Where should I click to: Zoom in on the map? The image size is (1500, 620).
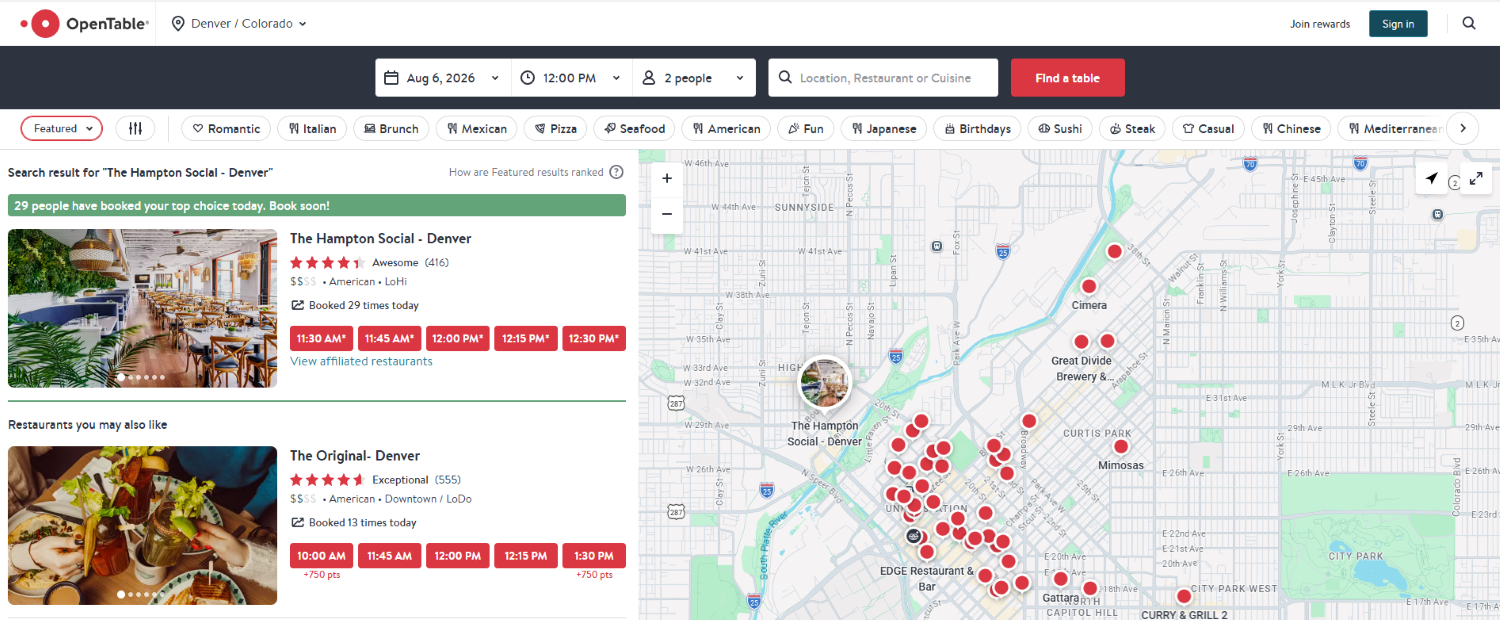coord(667,179)
